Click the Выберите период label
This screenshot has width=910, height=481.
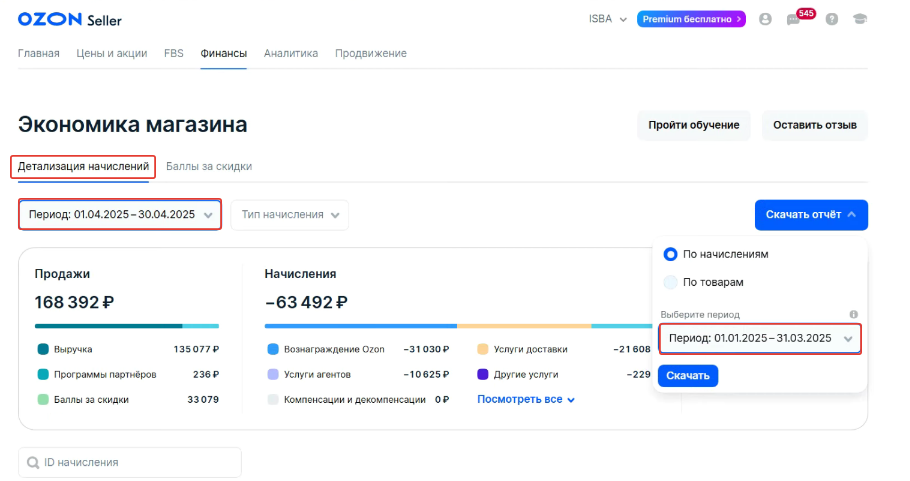(x=700, y=314)
